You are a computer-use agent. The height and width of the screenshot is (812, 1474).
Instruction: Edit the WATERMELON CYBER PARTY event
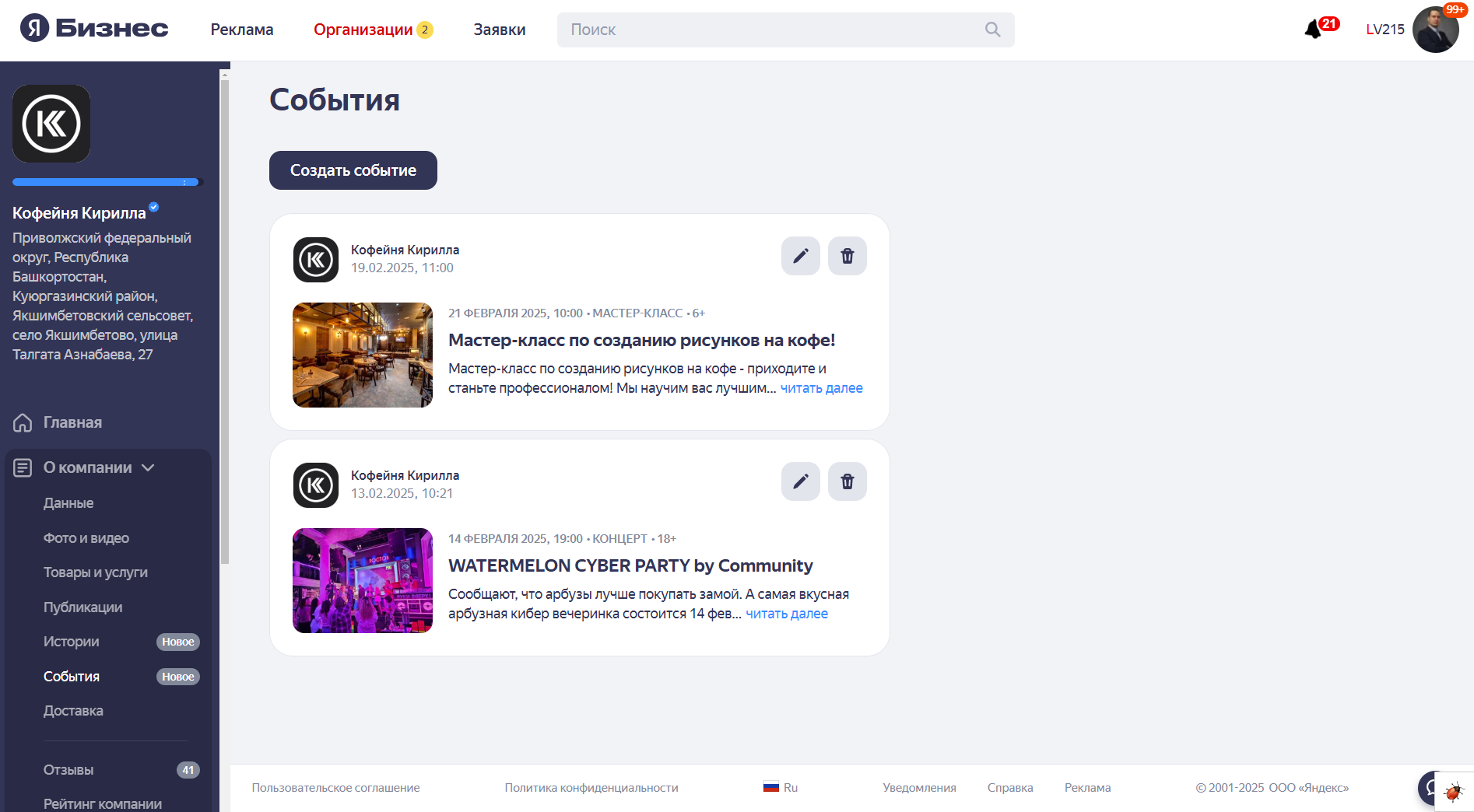pos(800,481)
